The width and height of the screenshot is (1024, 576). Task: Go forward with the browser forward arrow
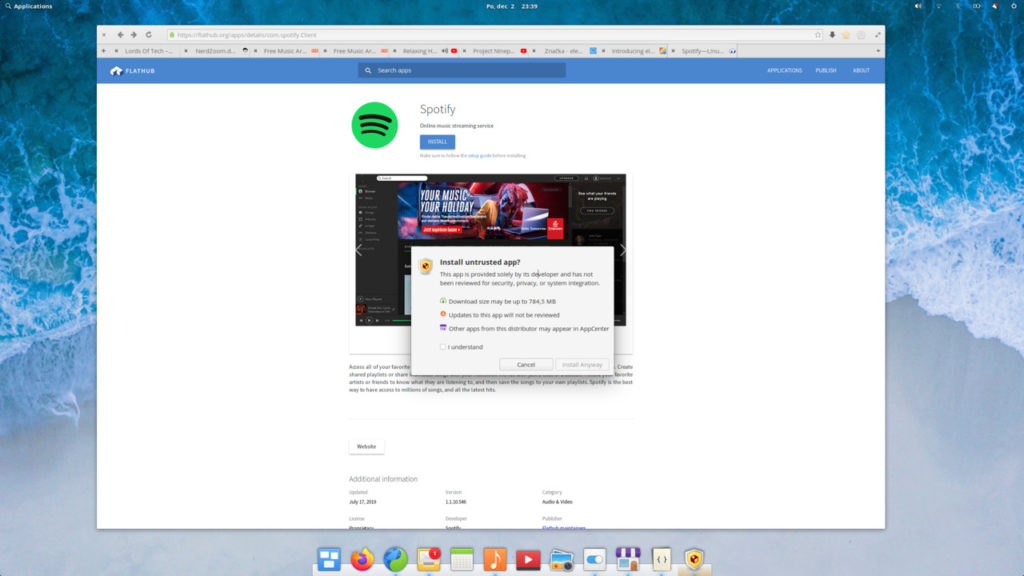click(x=134, y=35)
